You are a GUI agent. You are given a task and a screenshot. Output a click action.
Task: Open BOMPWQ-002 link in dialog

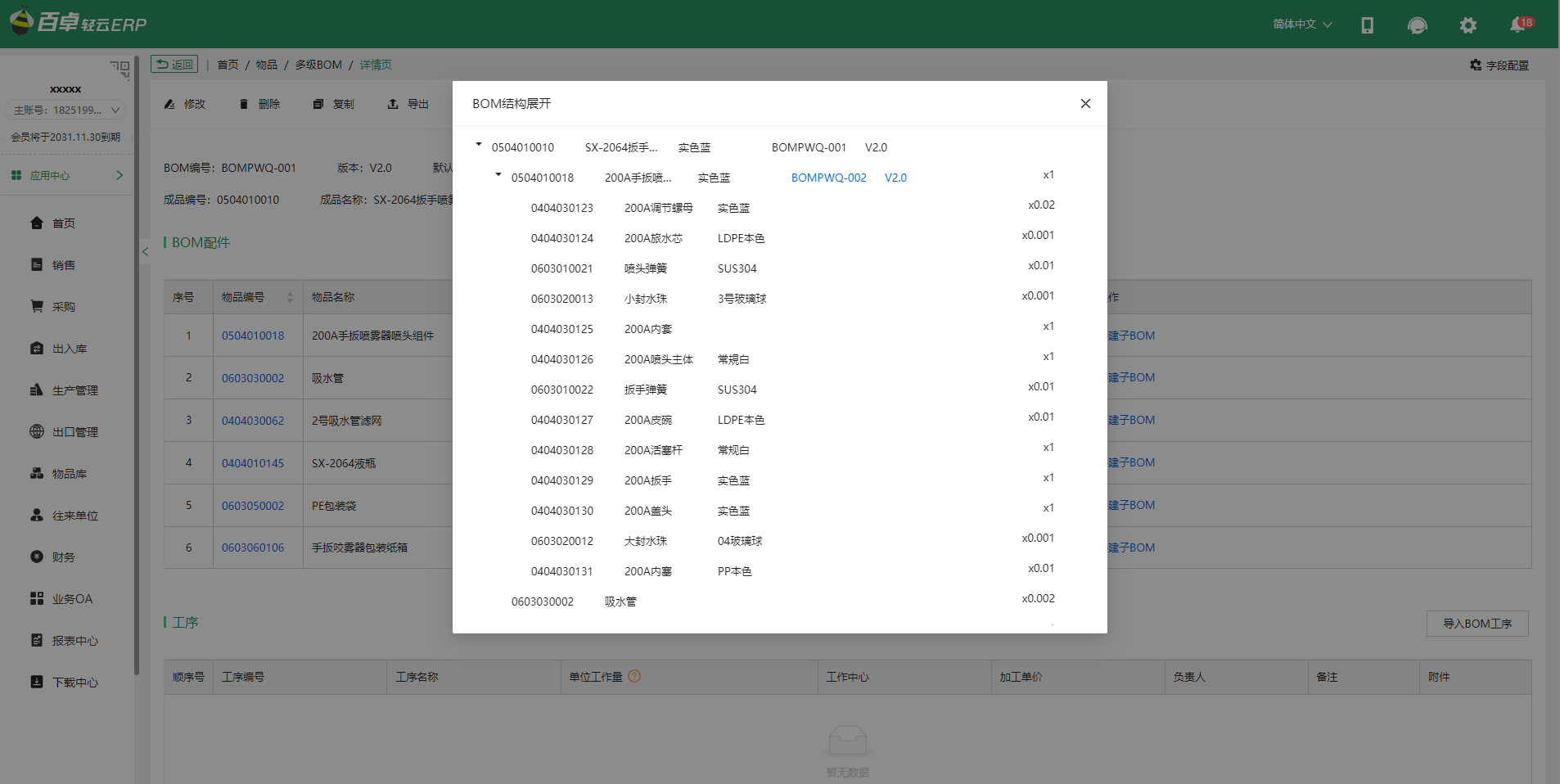(x=828, y=178)
